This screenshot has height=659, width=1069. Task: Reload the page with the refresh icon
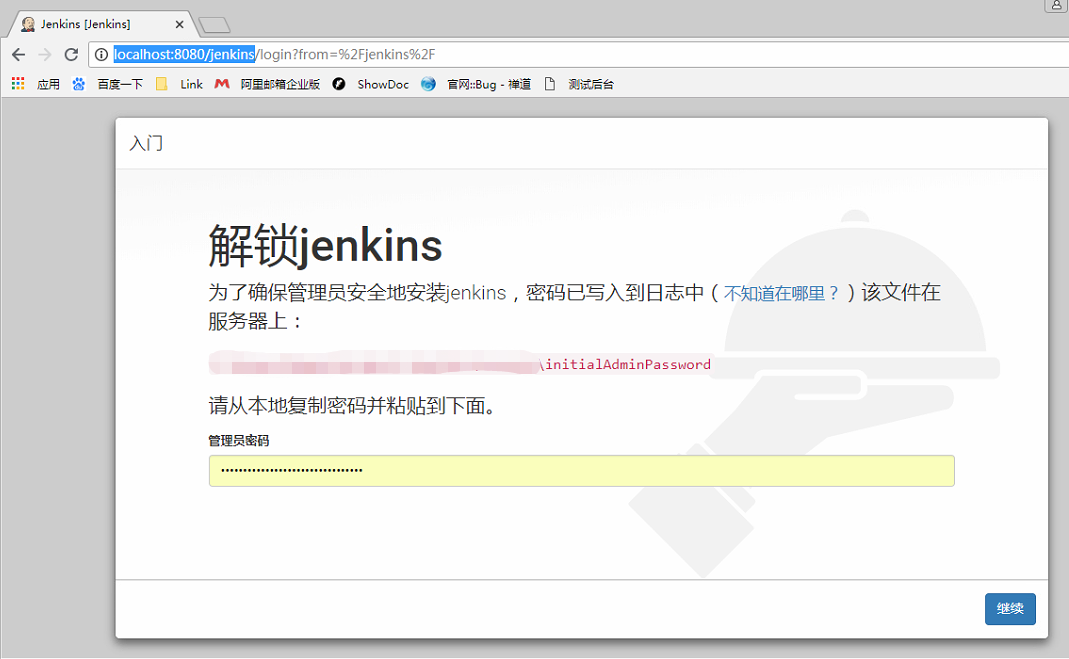[71, 55]
